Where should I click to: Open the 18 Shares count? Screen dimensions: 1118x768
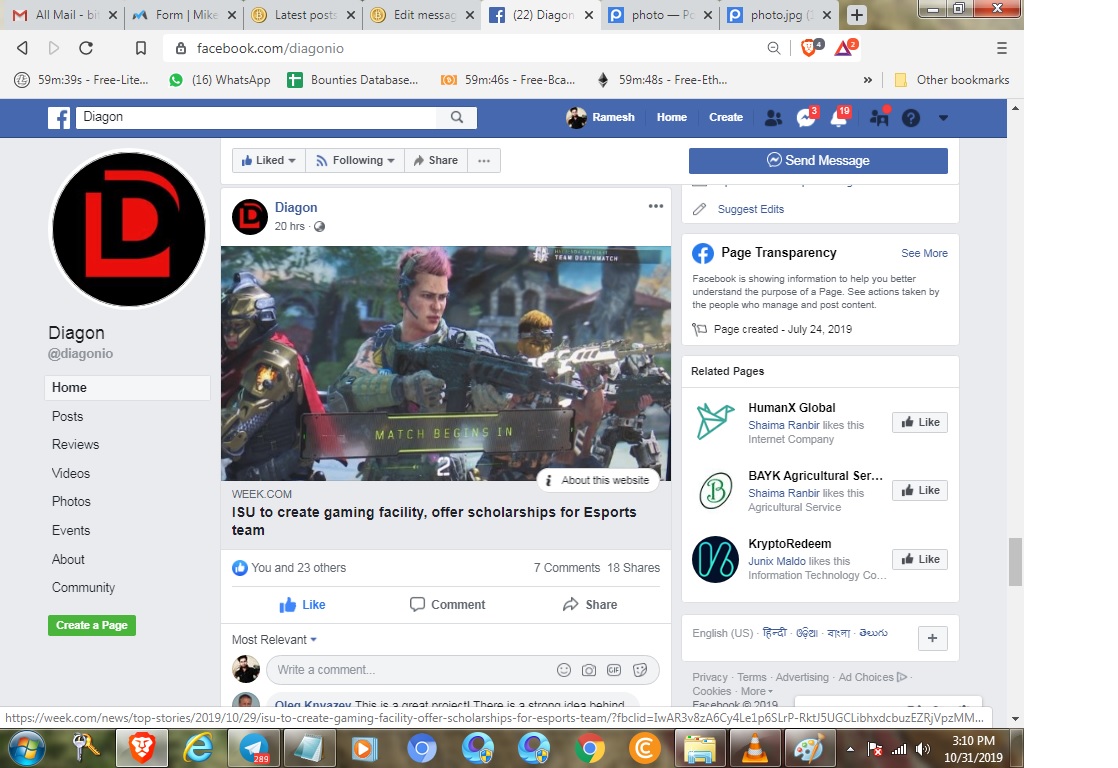tap(634, 568)
